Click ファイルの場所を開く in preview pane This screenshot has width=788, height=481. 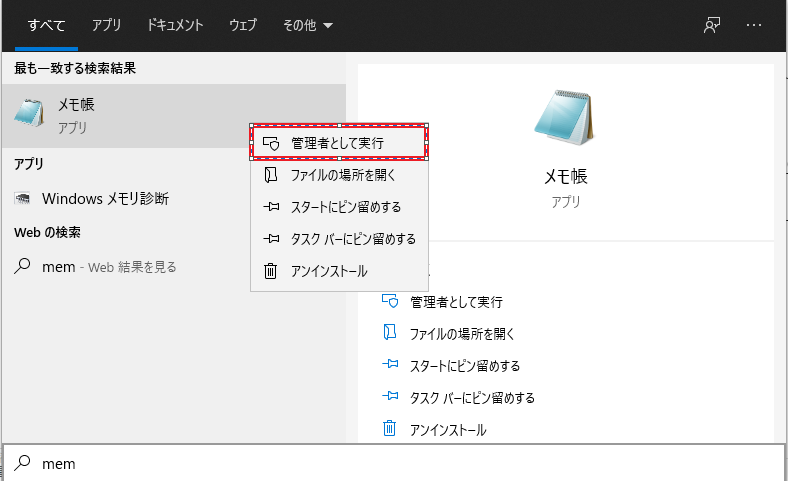(462, 334)
